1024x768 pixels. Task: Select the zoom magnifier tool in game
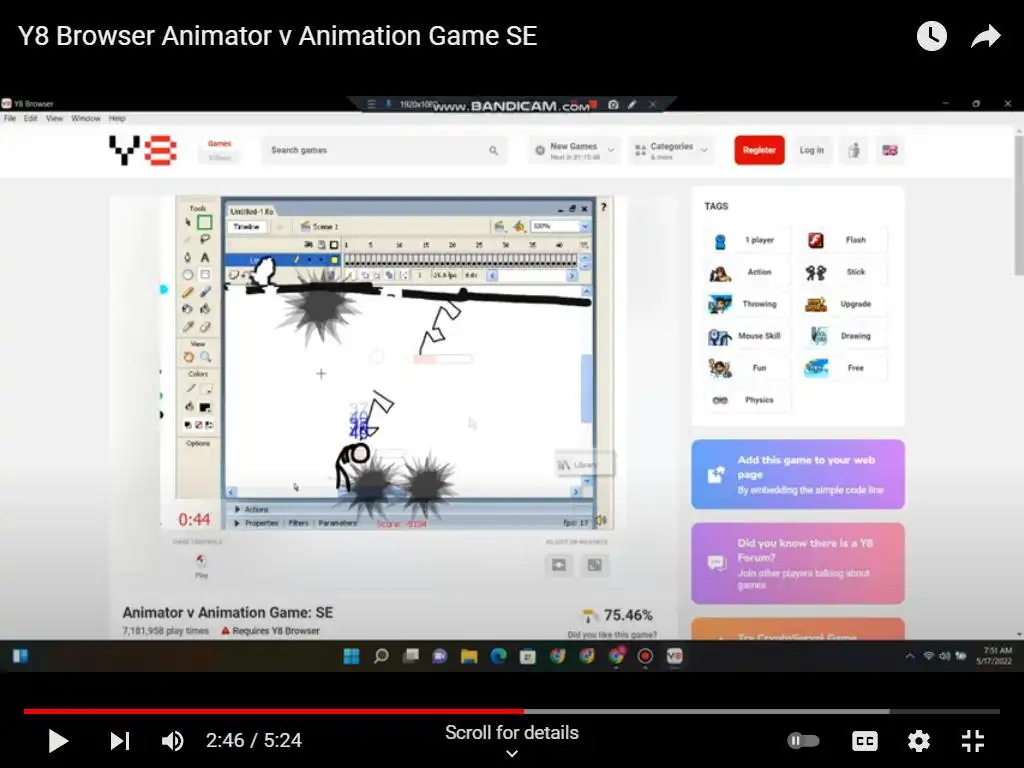[206, 357]
